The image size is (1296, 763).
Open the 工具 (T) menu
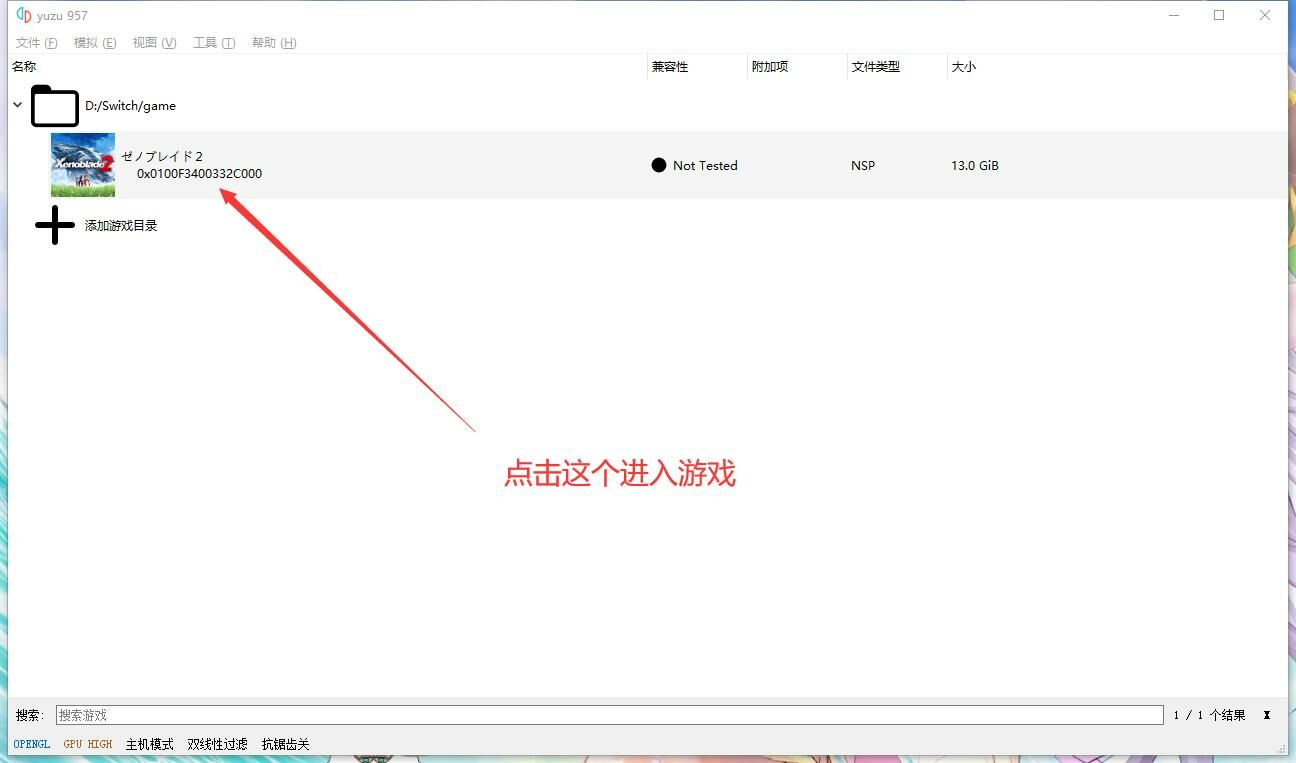coord(213,42)
